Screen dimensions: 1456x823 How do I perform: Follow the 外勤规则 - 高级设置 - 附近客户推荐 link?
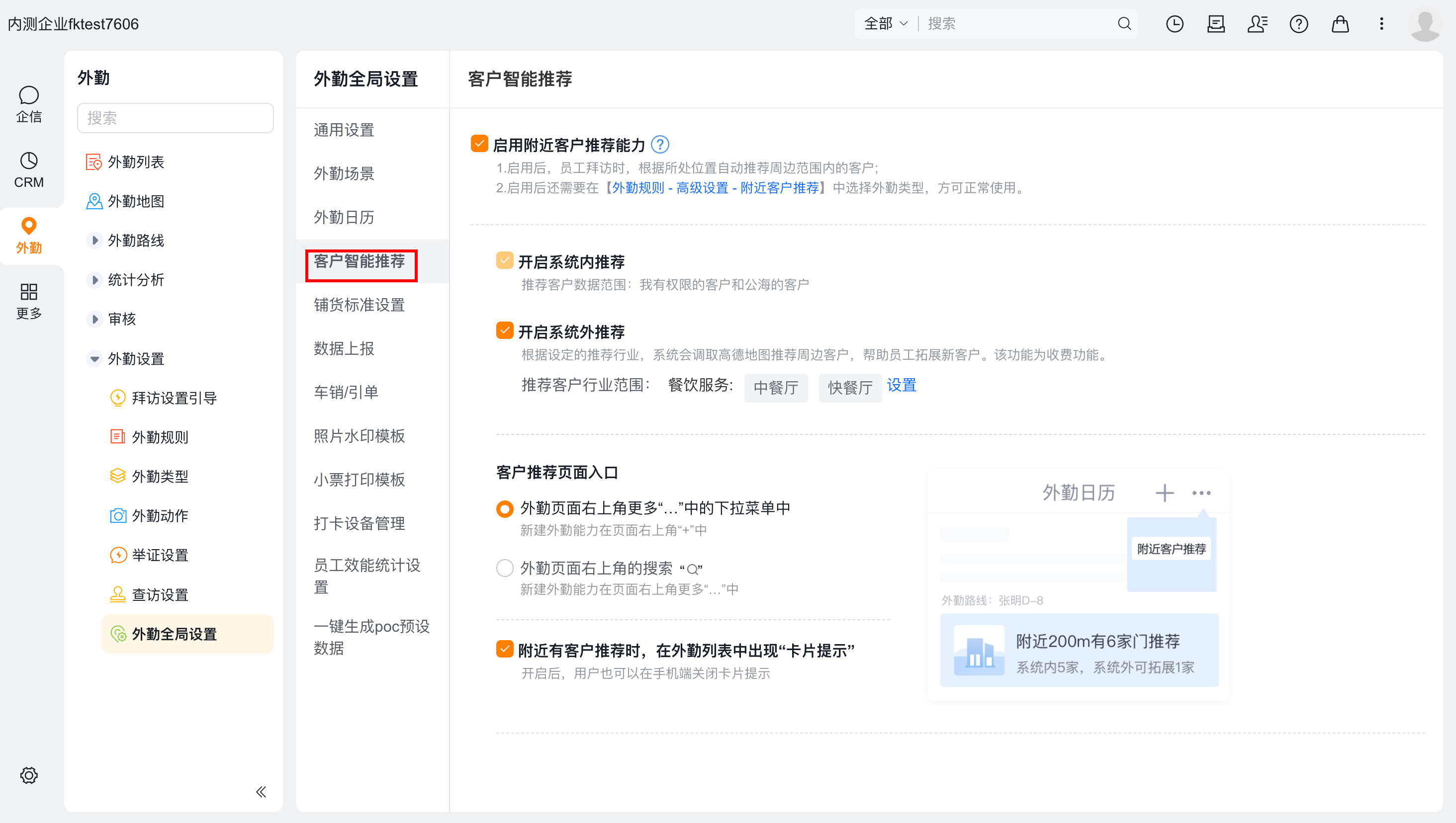[x=715, y=188]
